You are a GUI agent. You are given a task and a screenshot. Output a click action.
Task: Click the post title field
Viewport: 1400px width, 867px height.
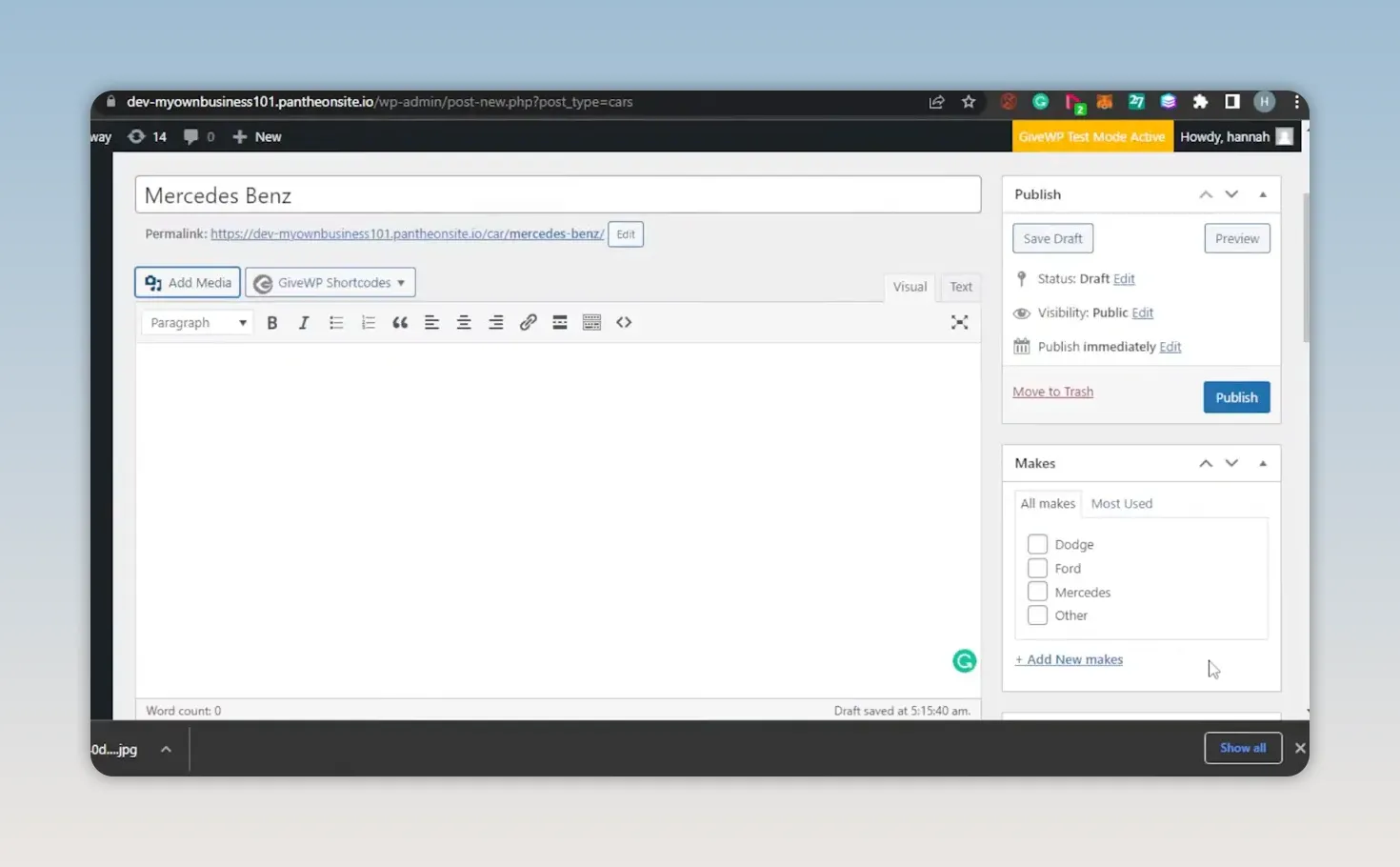pyautogui.click(x=558, y=195)
